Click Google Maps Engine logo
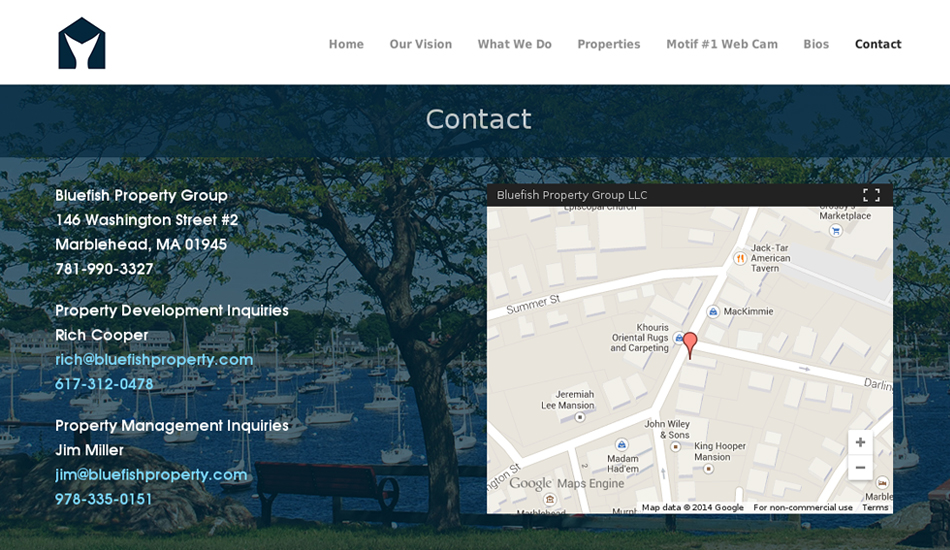This screenshot has width=950, height=550. (x=566, y=483)
